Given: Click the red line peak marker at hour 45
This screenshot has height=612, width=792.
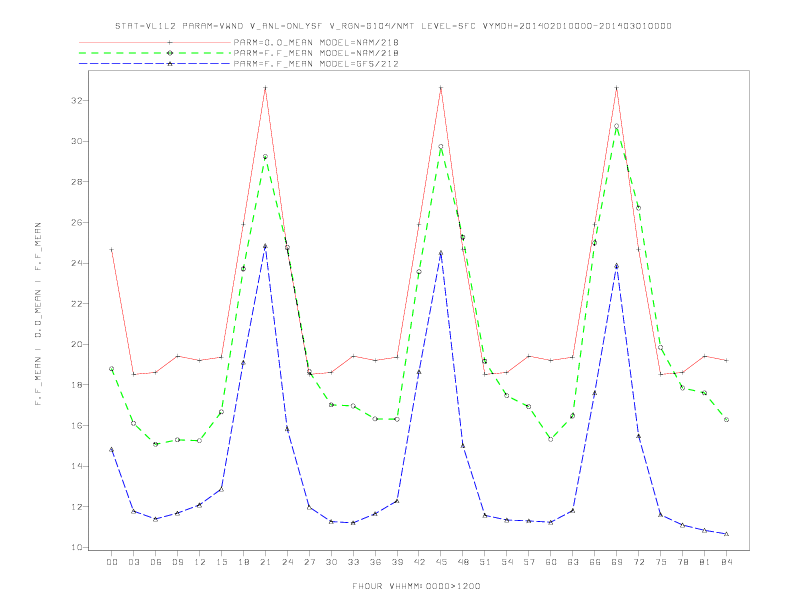Looking at the screenshot, I should (441, 88).
